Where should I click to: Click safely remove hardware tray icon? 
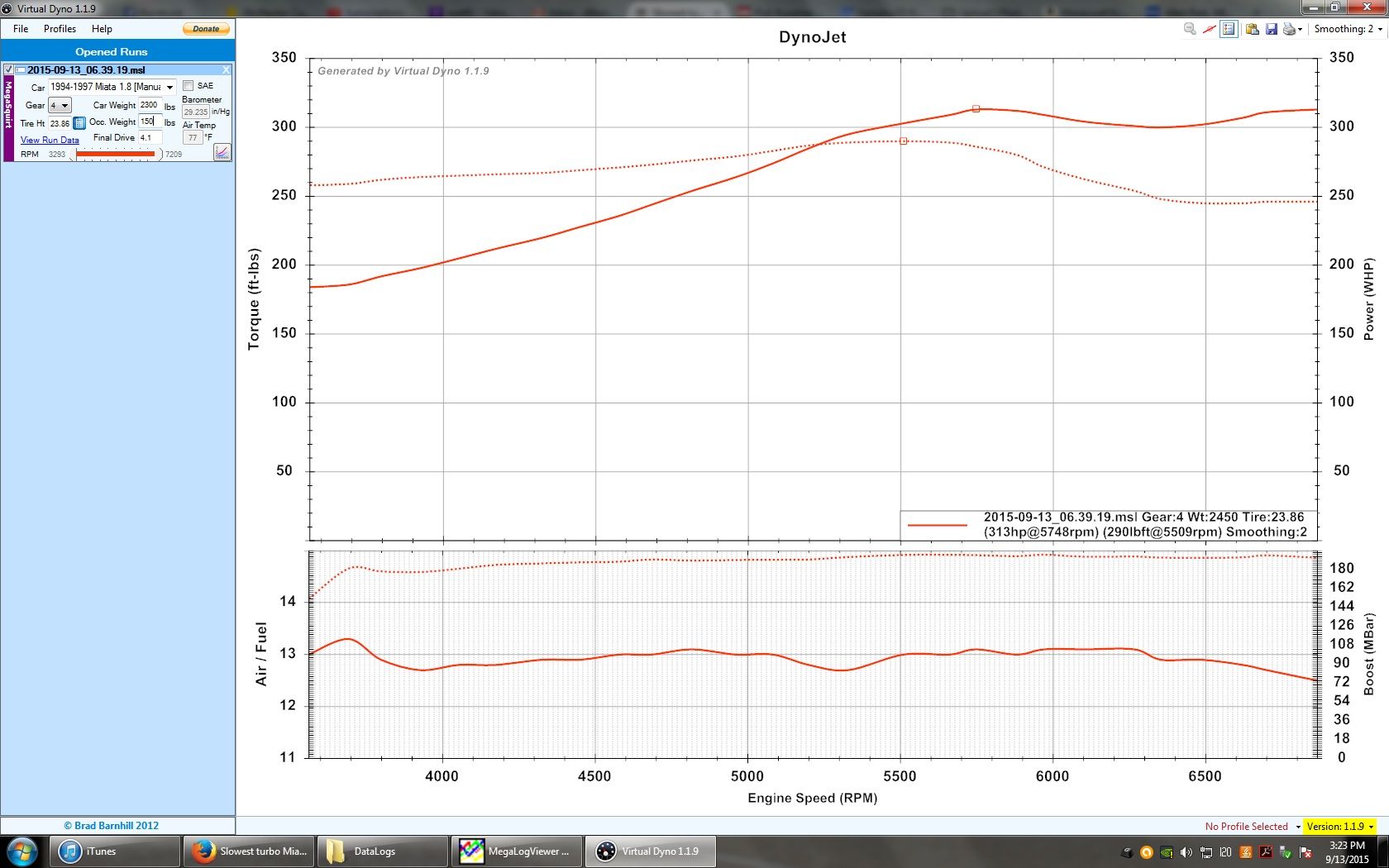[1286, 852]
